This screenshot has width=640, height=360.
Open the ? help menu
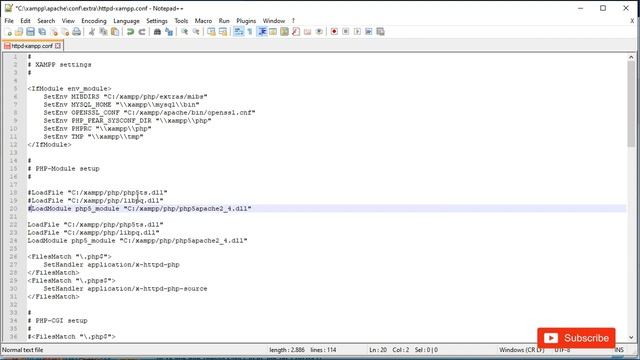click(x=293, y=21)
